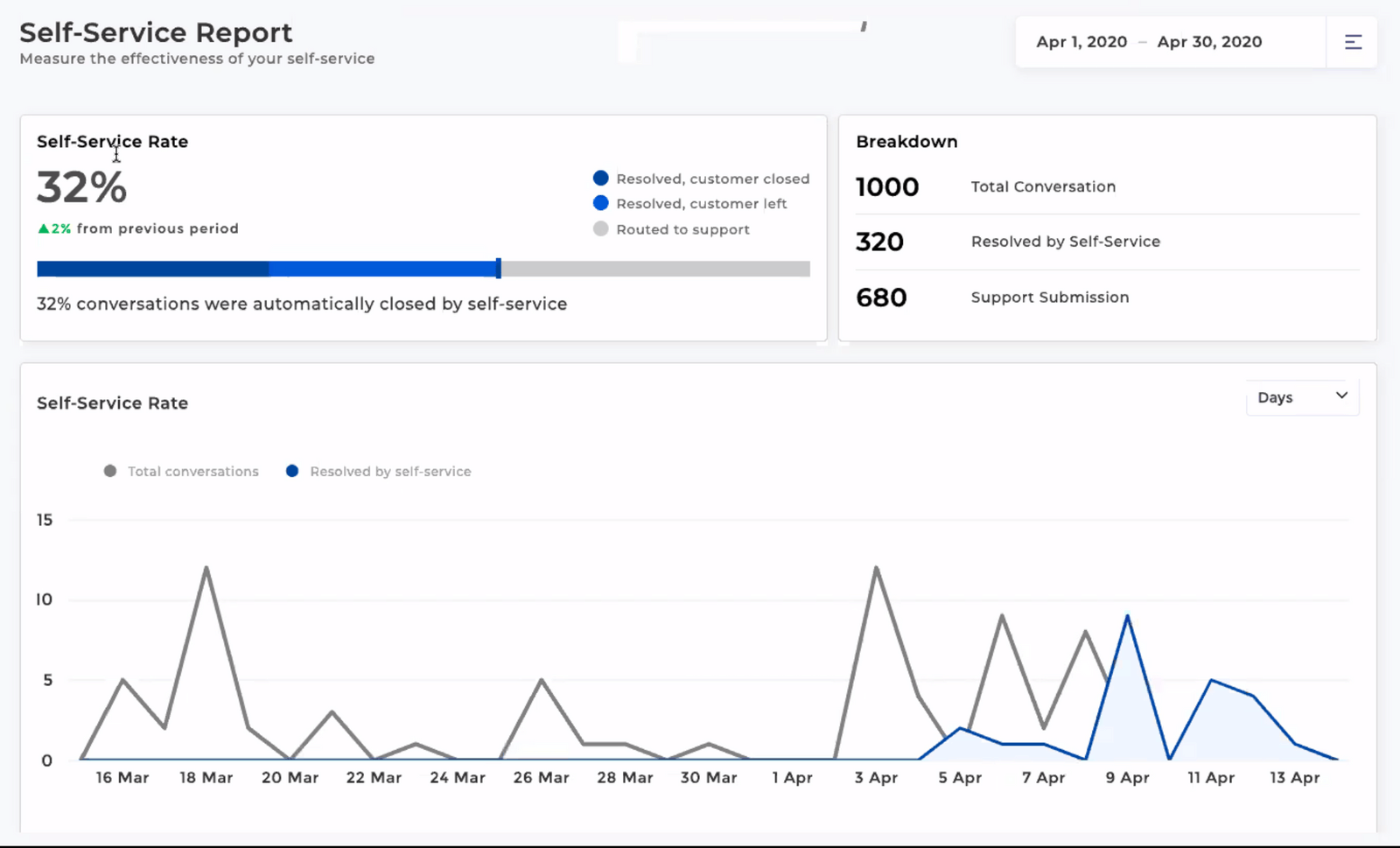
Task: Click the blue 'Resolved, customer left' legend dot
Action: point(600,203)
